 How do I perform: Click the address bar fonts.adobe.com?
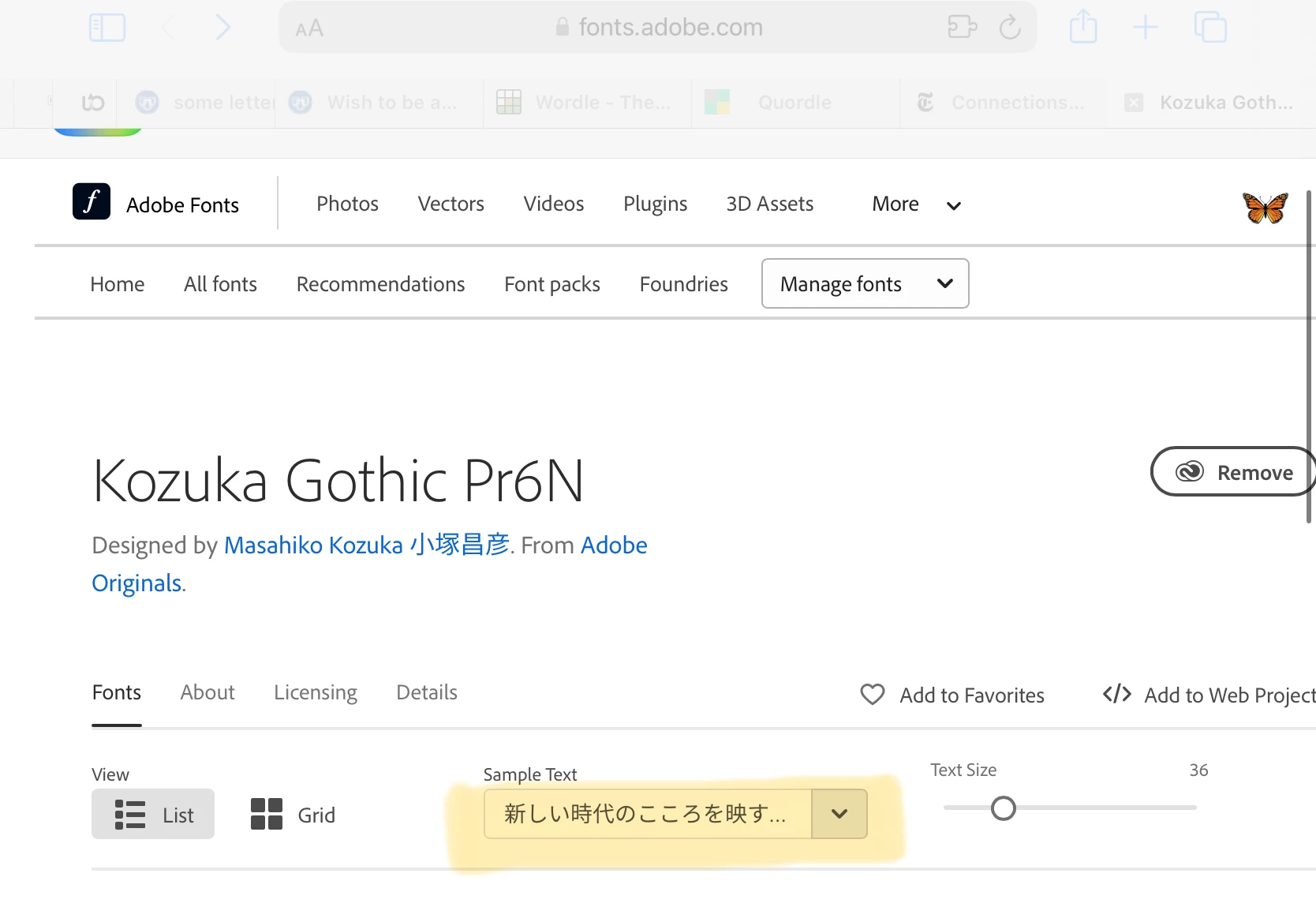coord(658,28)
